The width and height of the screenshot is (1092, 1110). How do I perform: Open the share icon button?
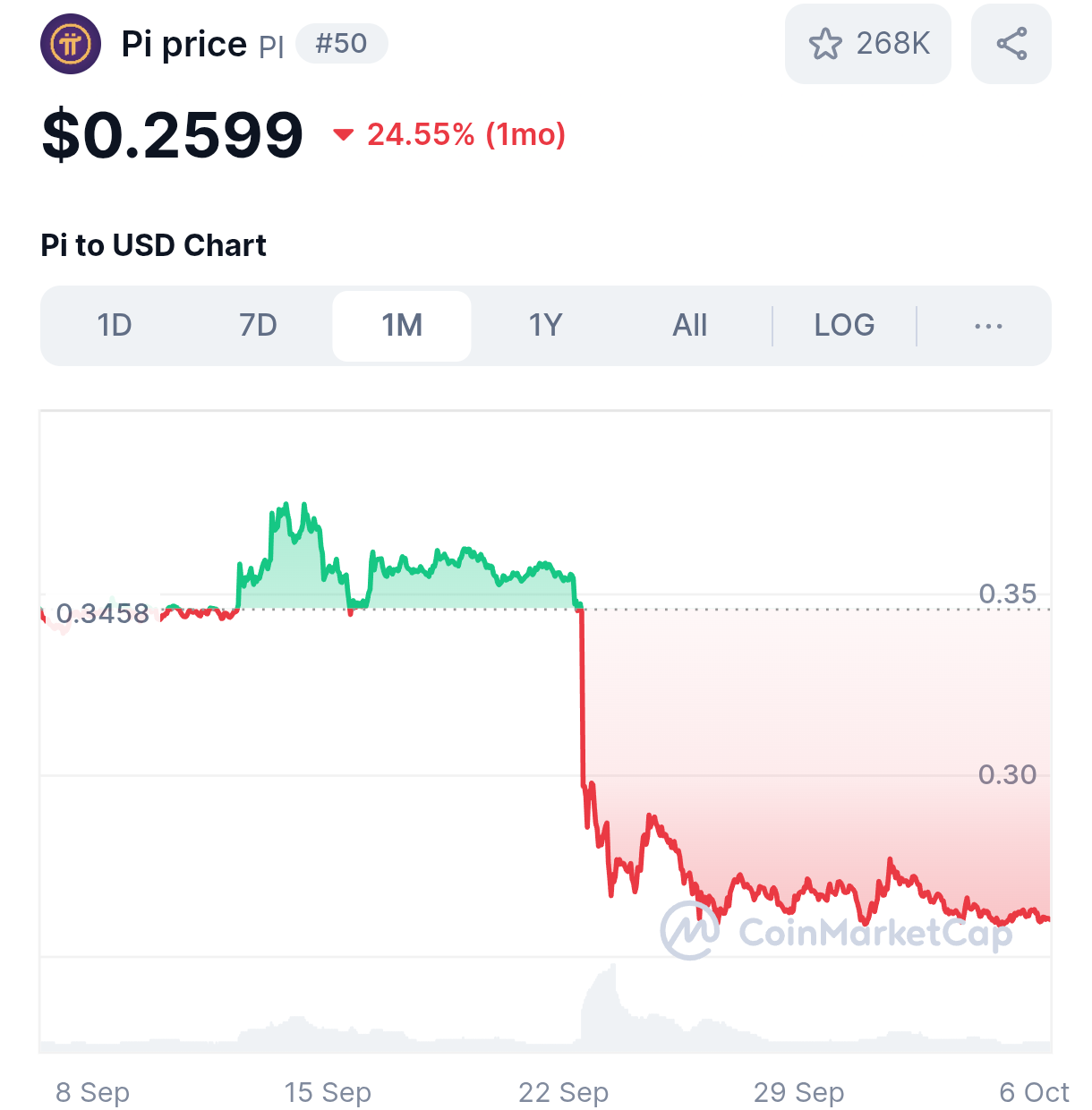click(x=1011, y=44)
